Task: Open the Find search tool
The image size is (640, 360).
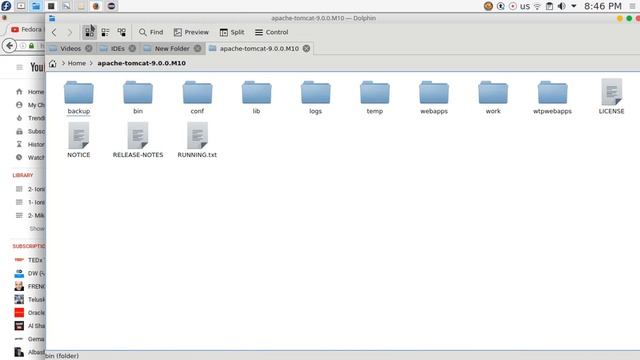Action: (151, 32)
